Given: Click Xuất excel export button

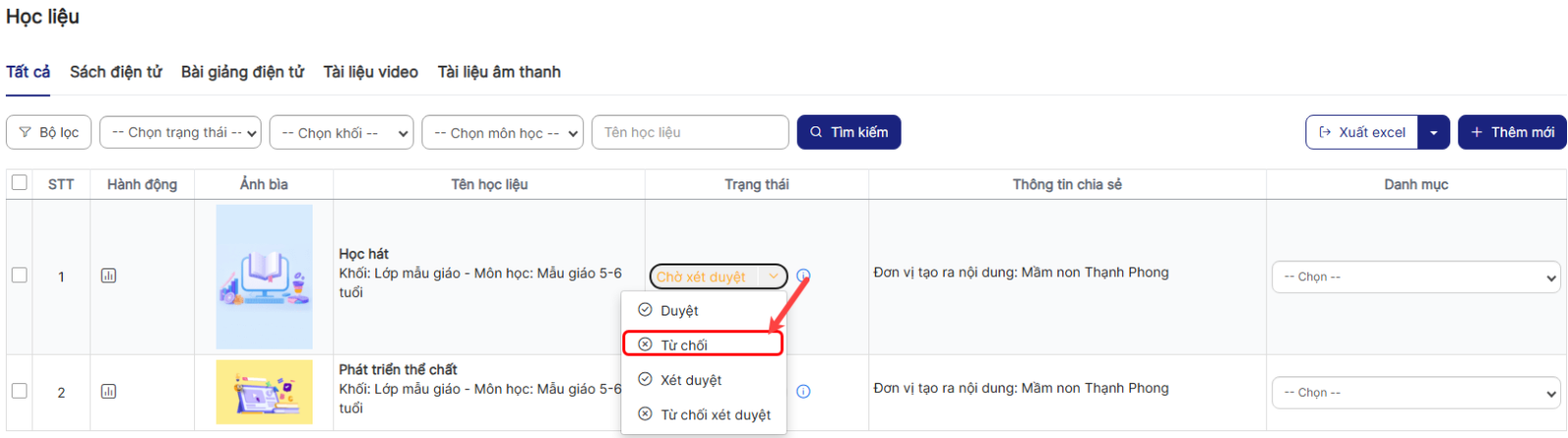Looking at the screenshot, I should click(x=1362, y=132).
